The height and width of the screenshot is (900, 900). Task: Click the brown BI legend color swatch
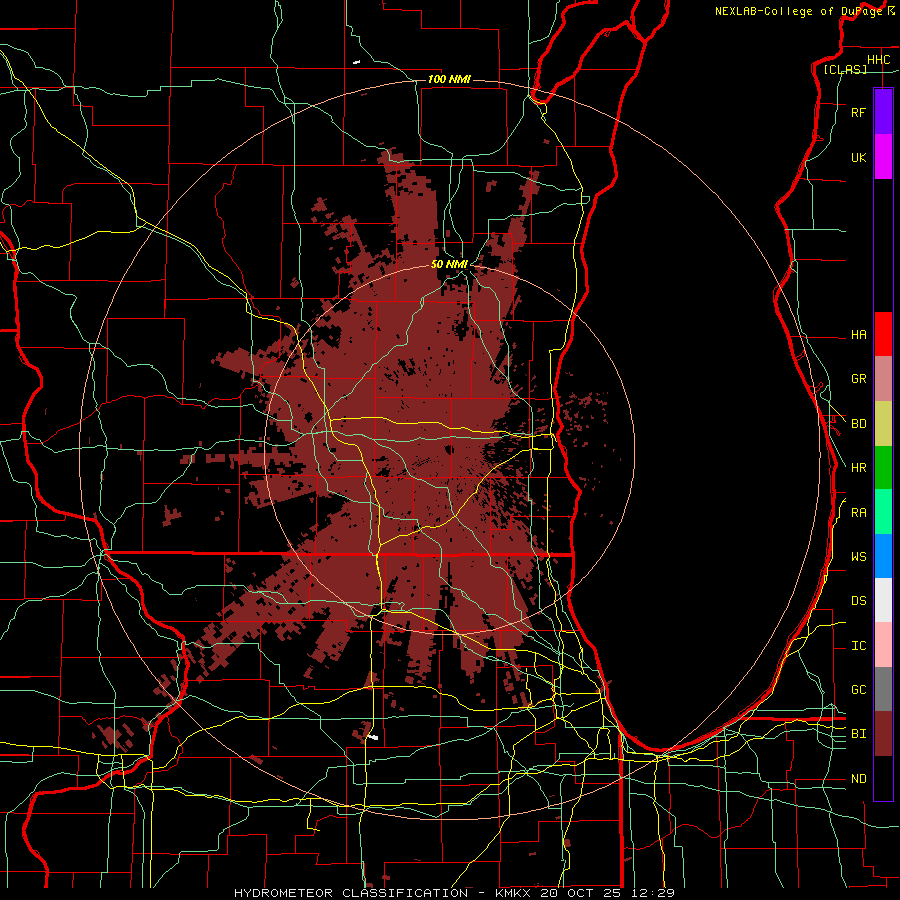click(883, 734)
